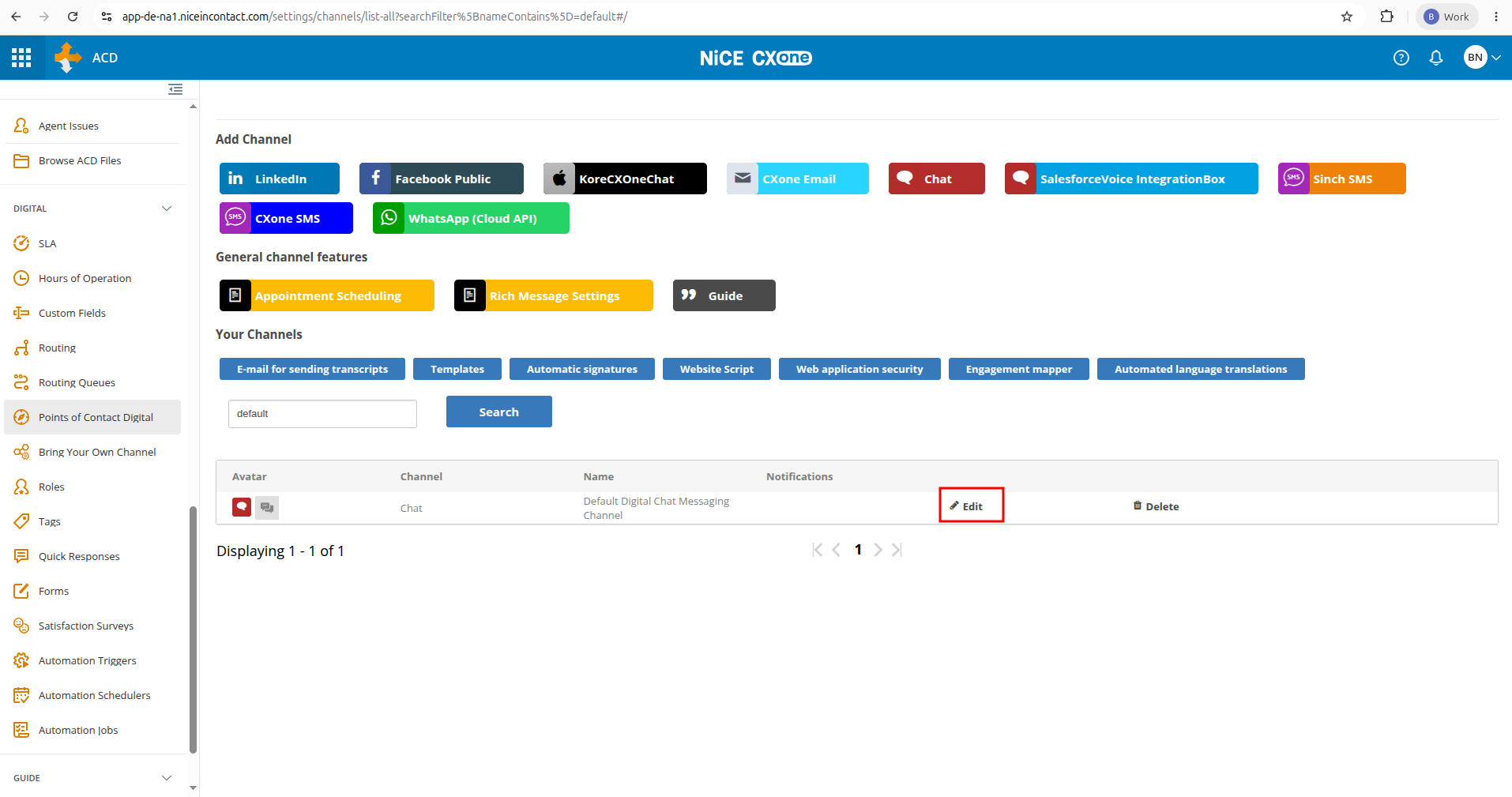Open Engagement mapper

1019,369
